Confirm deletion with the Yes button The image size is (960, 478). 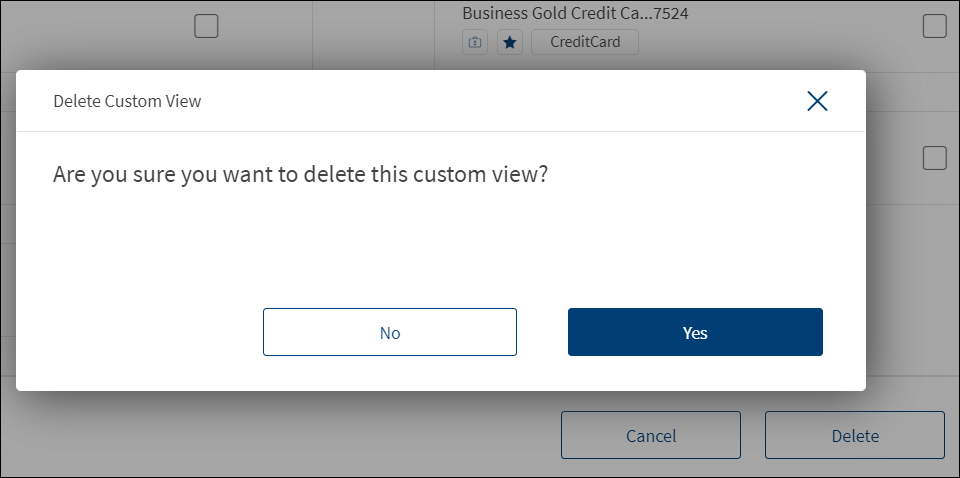tap(695, 332)
